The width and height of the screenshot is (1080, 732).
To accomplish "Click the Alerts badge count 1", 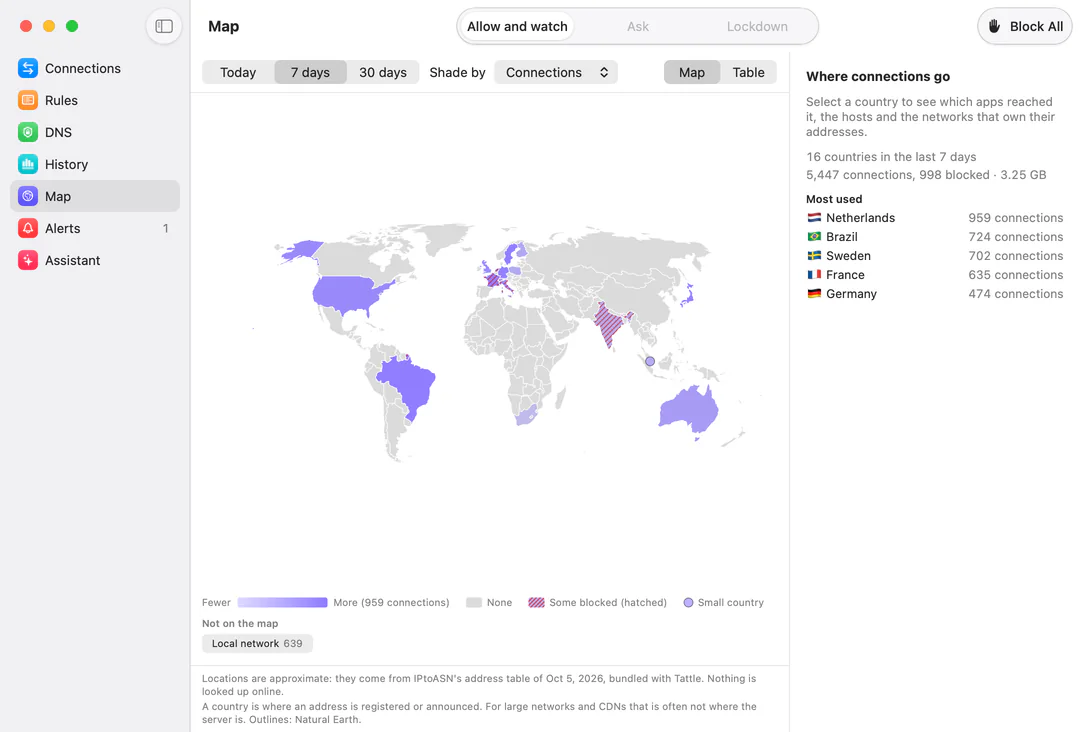I will [x=165, y=228].
